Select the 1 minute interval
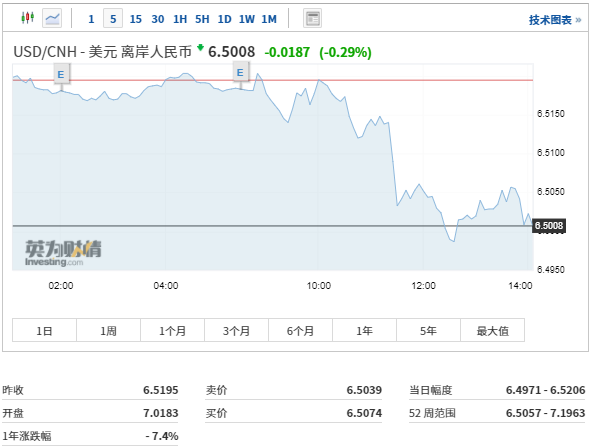 click(91, 19)
